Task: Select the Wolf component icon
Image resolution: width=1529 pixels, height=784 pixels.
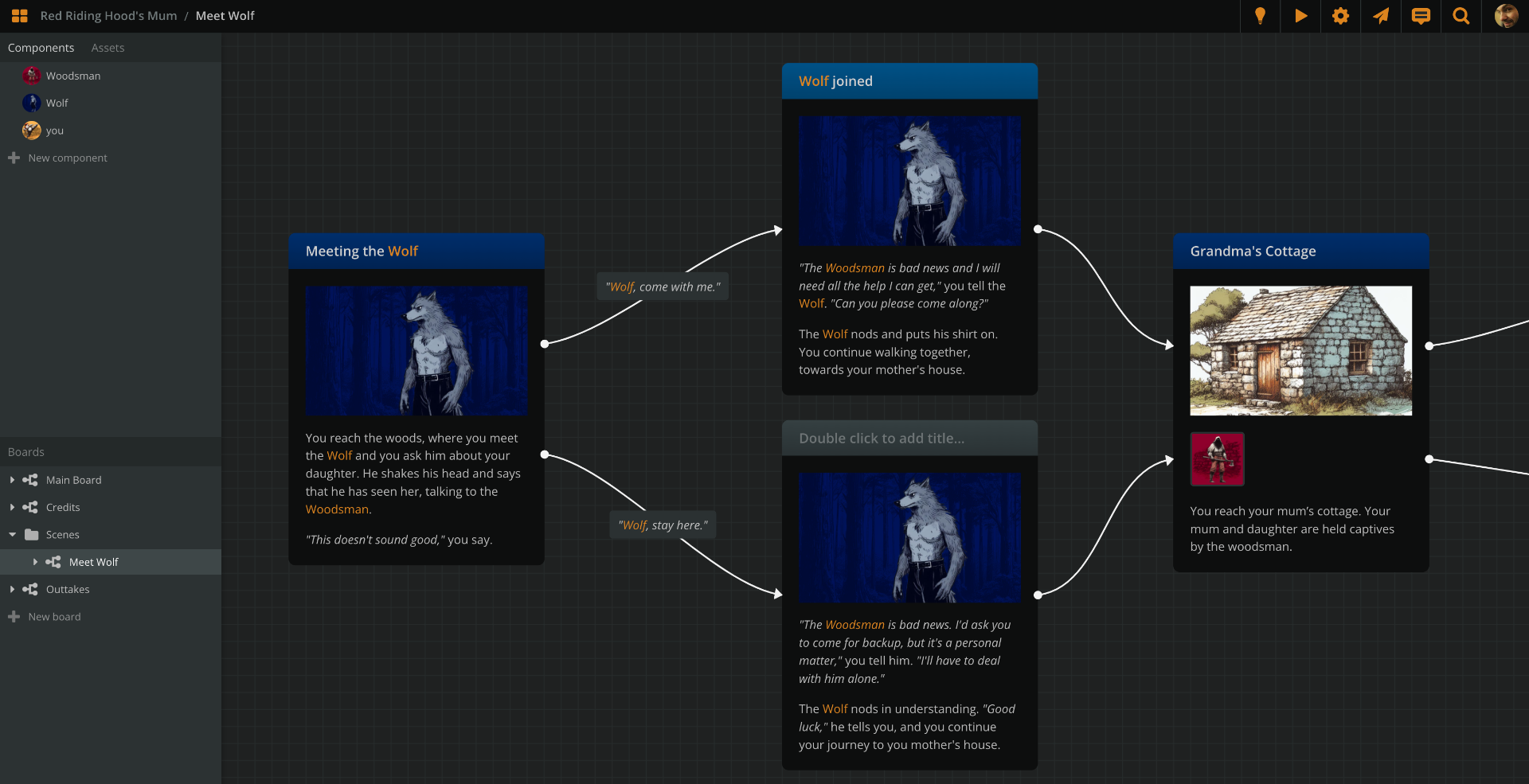Action: point(32,103)
